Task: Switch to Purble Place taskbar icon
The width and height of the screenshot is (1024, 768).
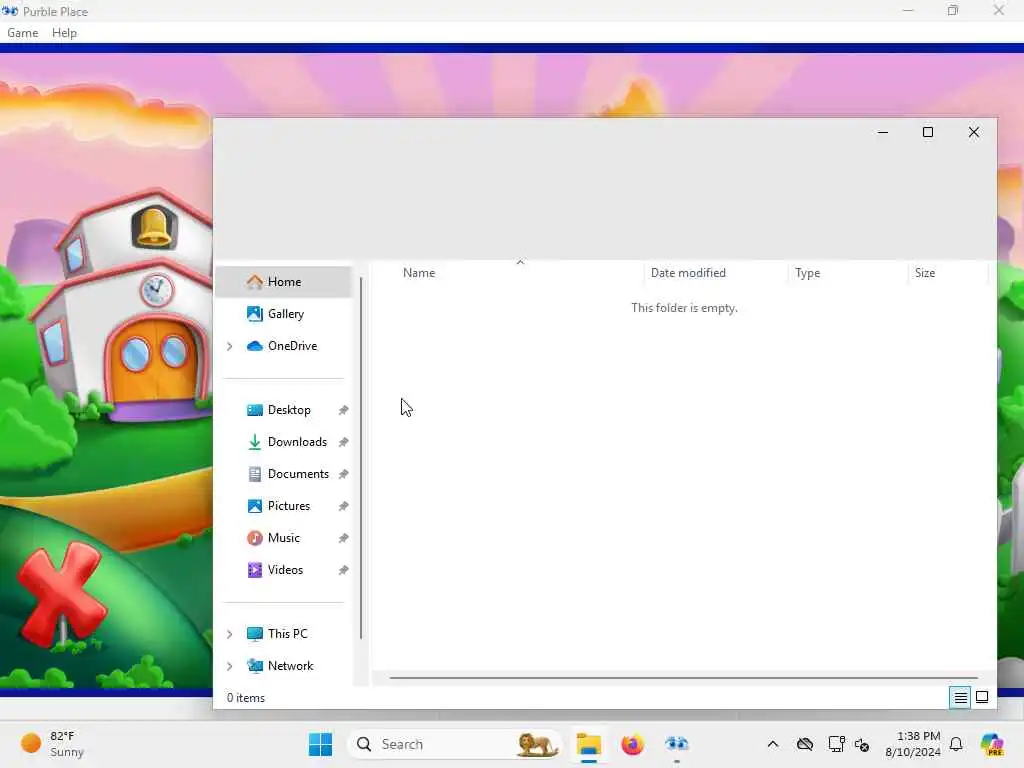Action: tap(677, 744)
